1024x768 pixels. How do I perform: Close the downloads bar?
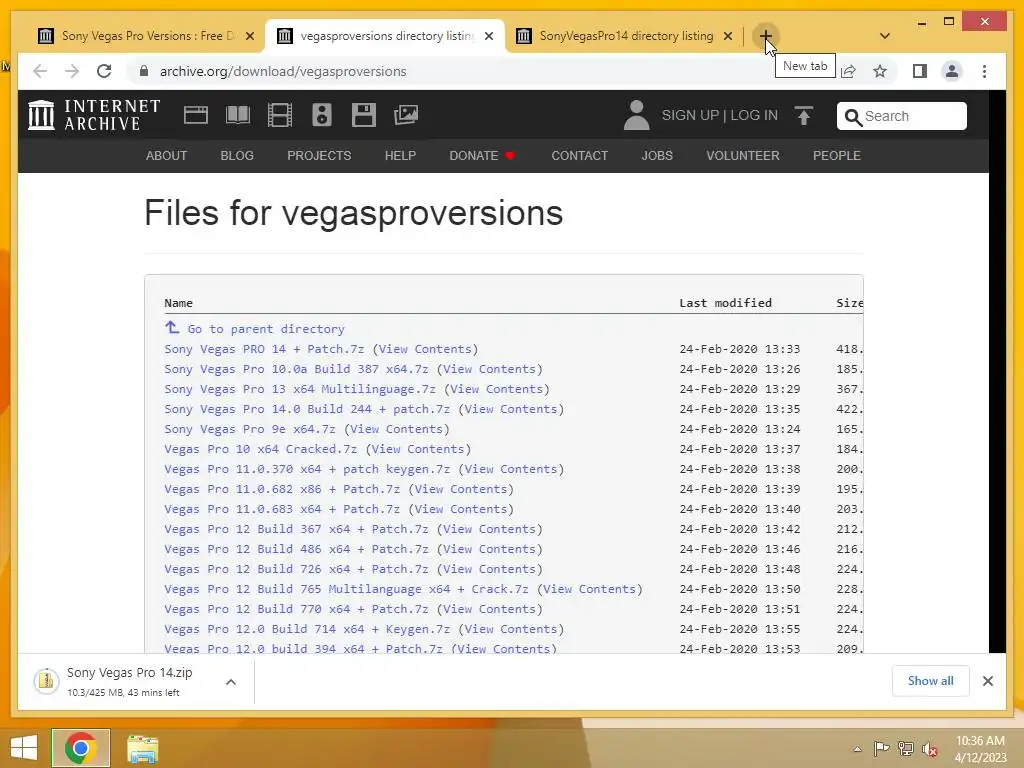tap(988, 681)
